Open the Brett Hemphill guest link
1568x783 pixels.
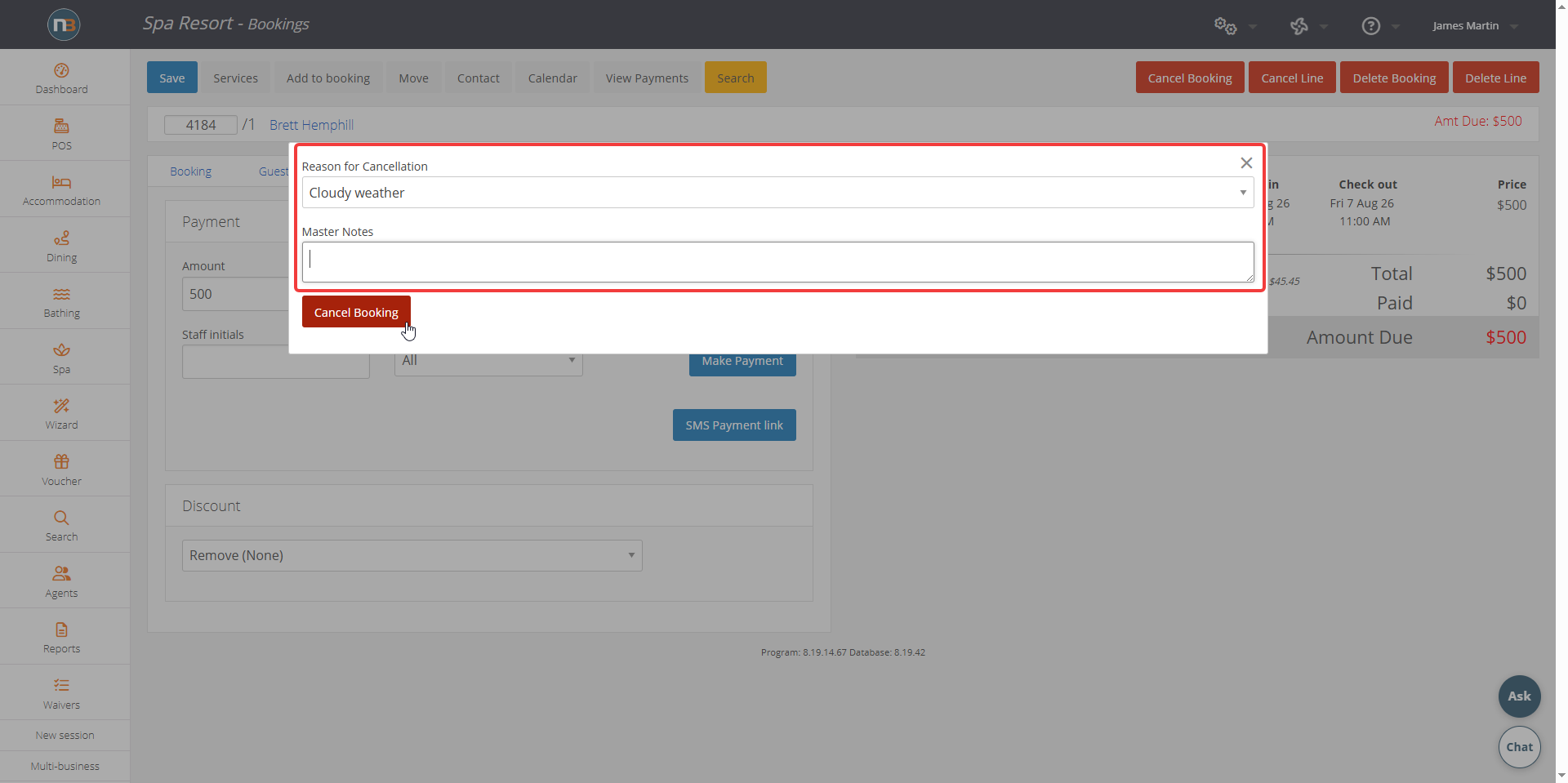tap(311, 125)
